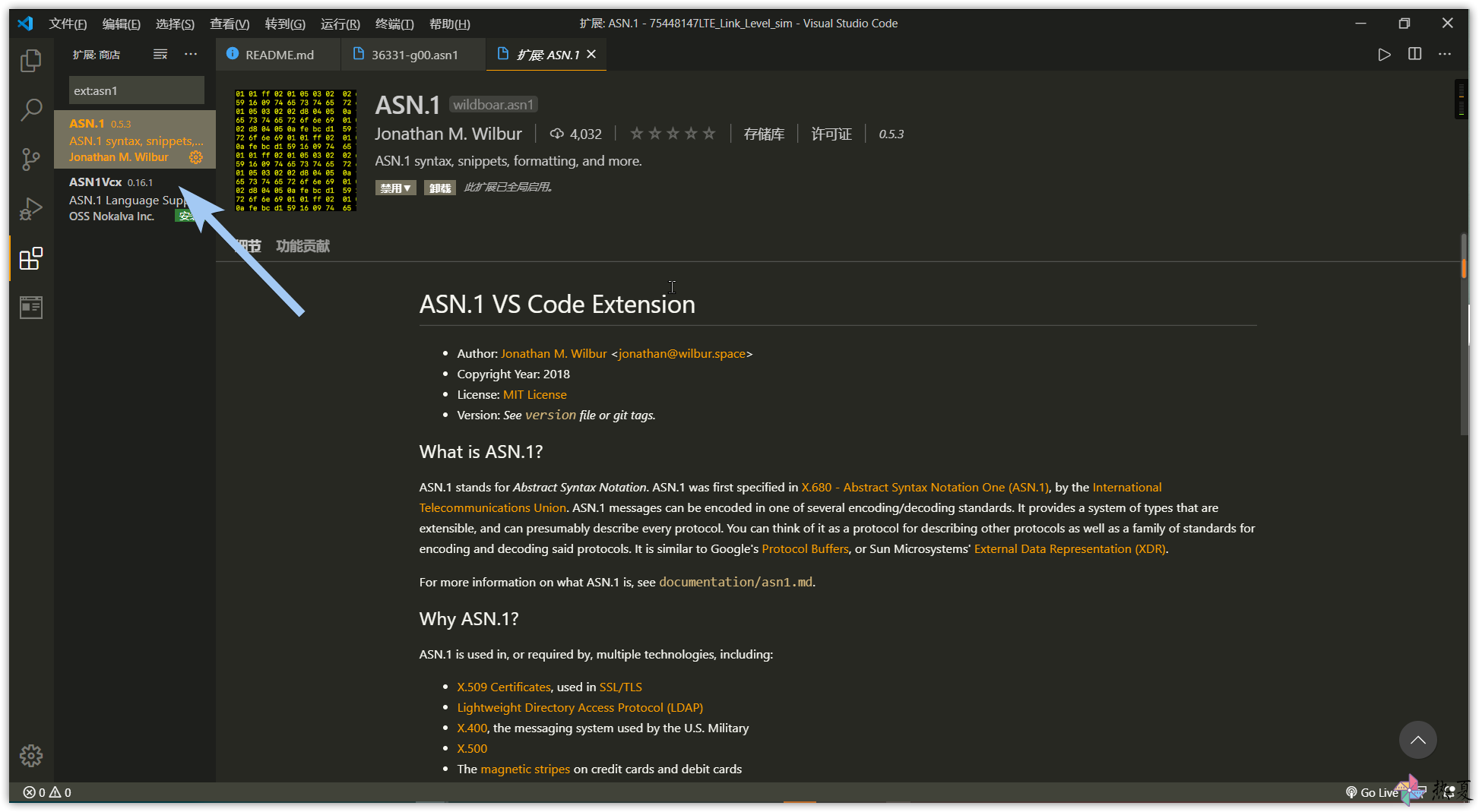Click the VS Code logo icon

[26, 24]
